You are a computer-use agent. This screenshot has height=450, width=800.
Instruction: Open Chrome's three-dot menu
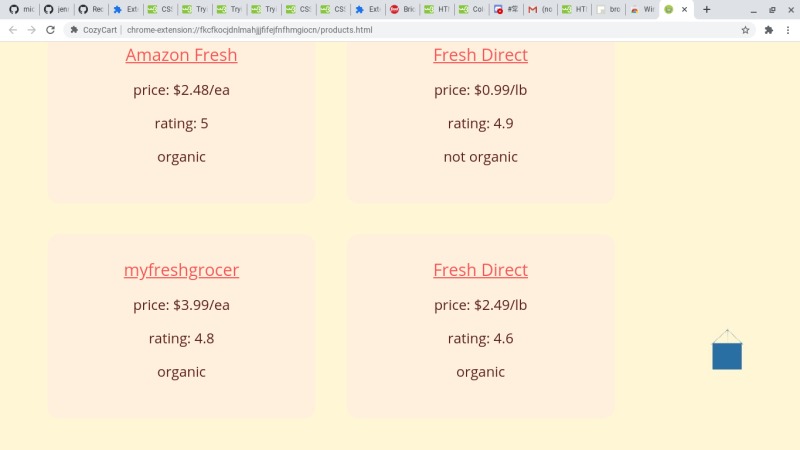point(788,30)
